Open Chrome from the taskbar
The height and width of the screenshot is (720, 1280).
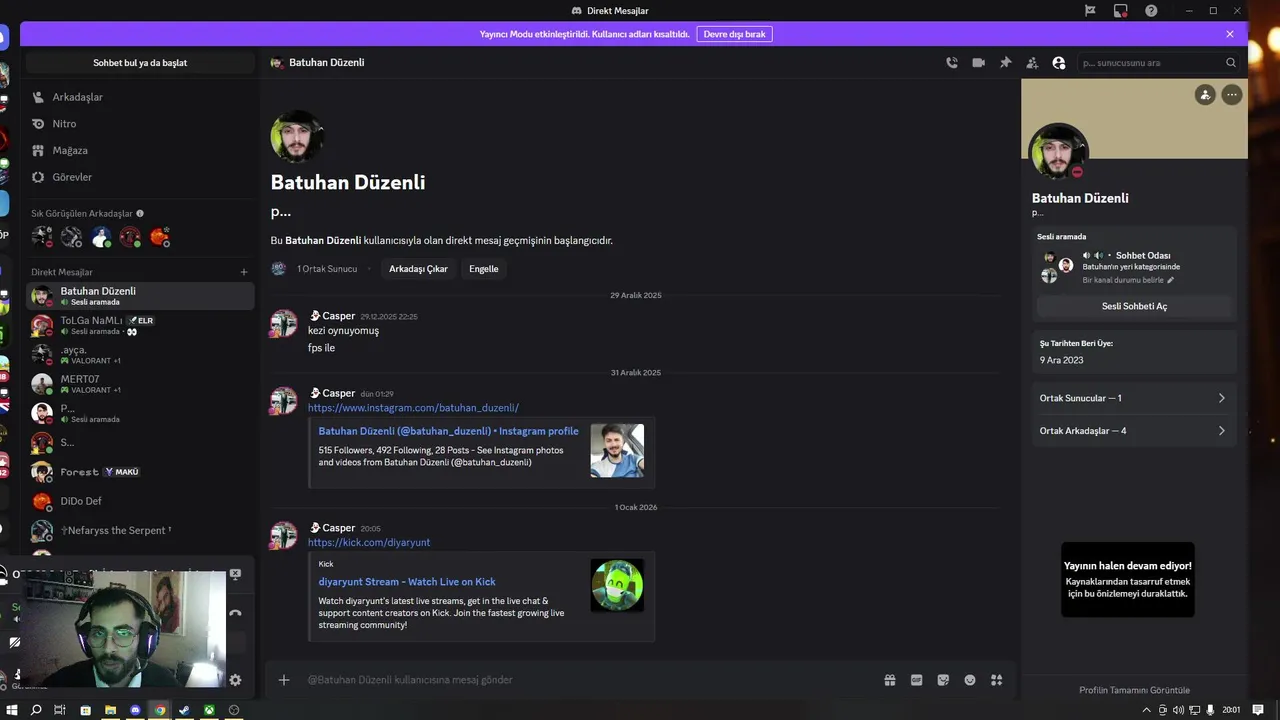click(159, 710)
